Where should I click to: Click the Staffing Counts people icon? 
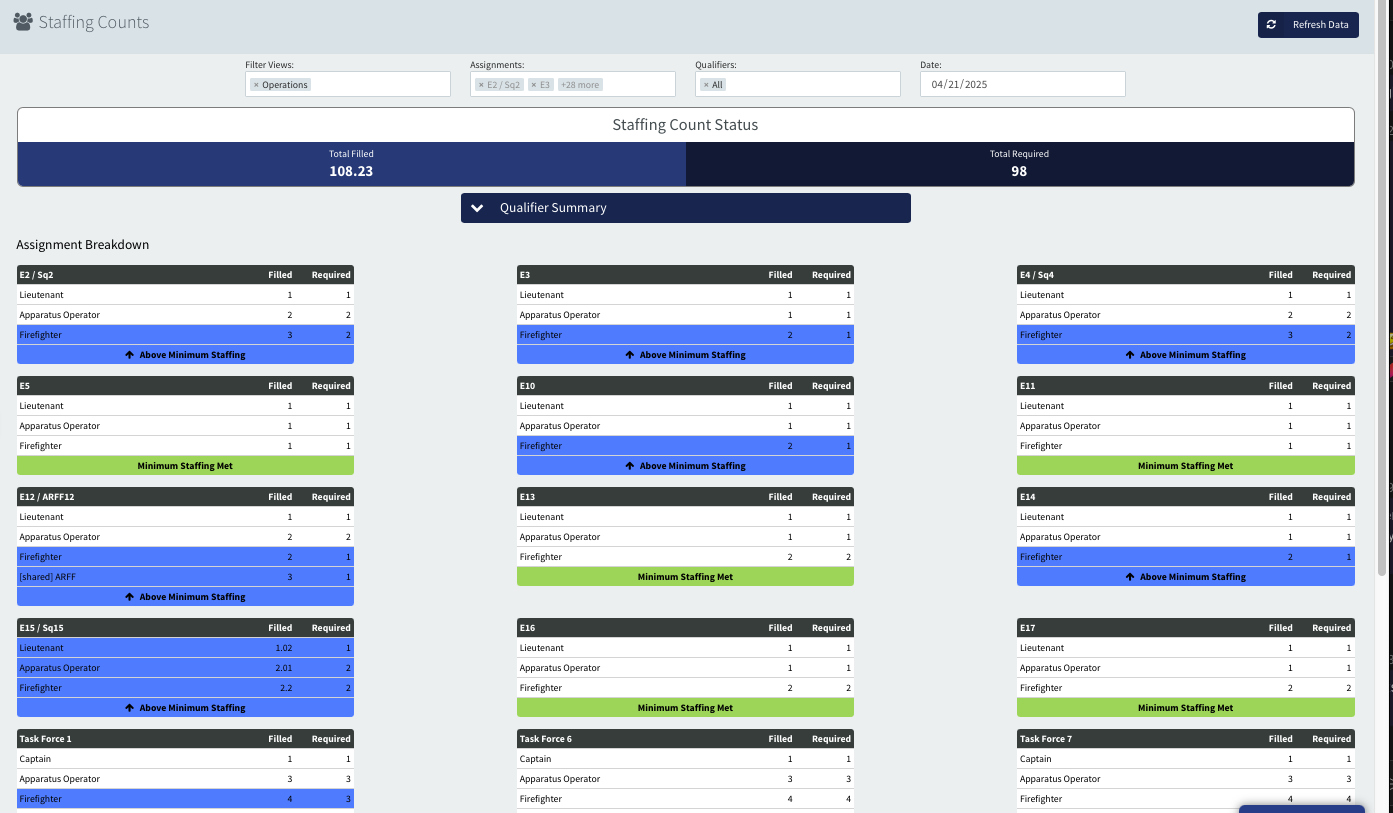coord(23,21)
